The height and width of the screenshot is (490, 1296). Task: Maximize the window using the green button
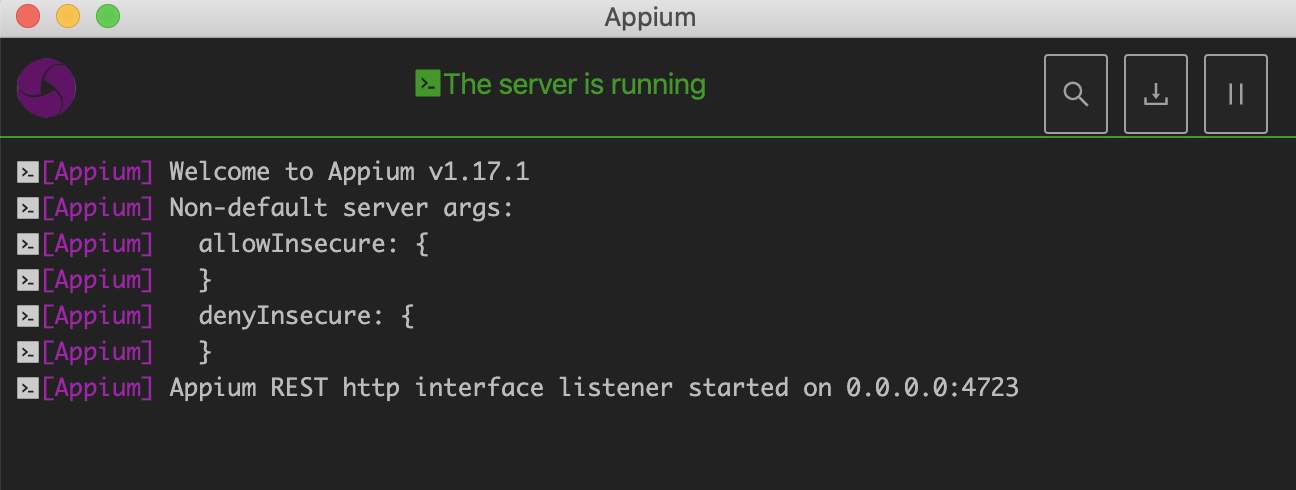107,16
